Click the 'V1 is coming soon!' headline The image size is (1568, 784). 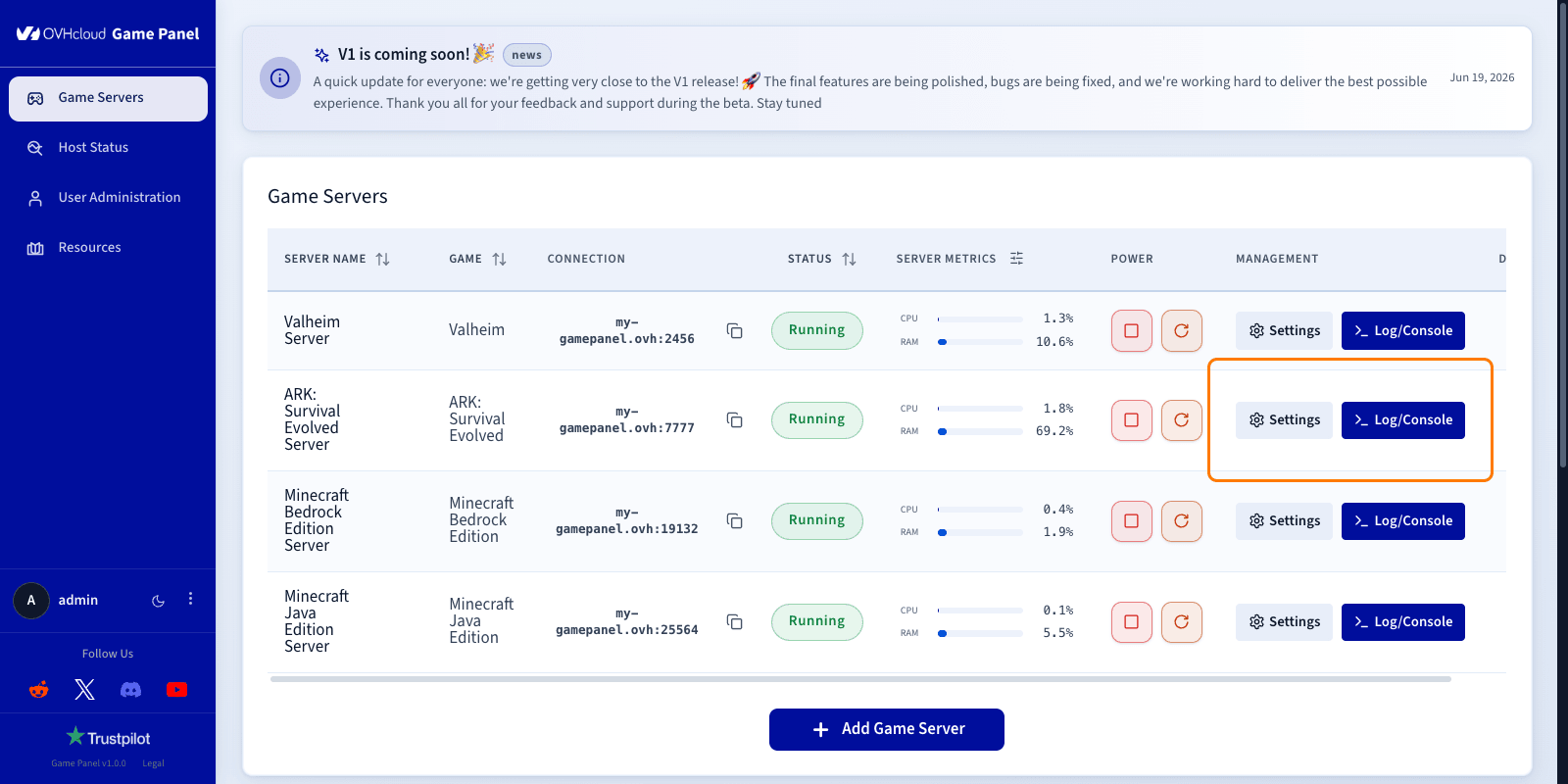tap(404, 55)
